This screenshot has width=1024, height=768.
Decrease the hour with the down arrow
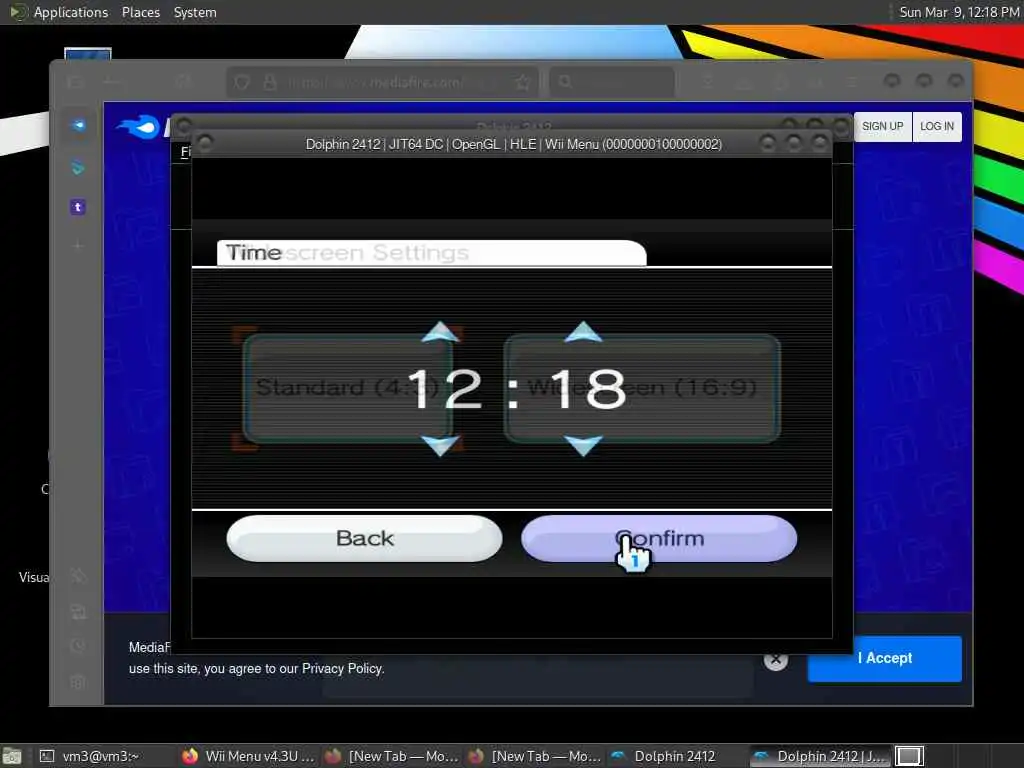pos(441,445)
